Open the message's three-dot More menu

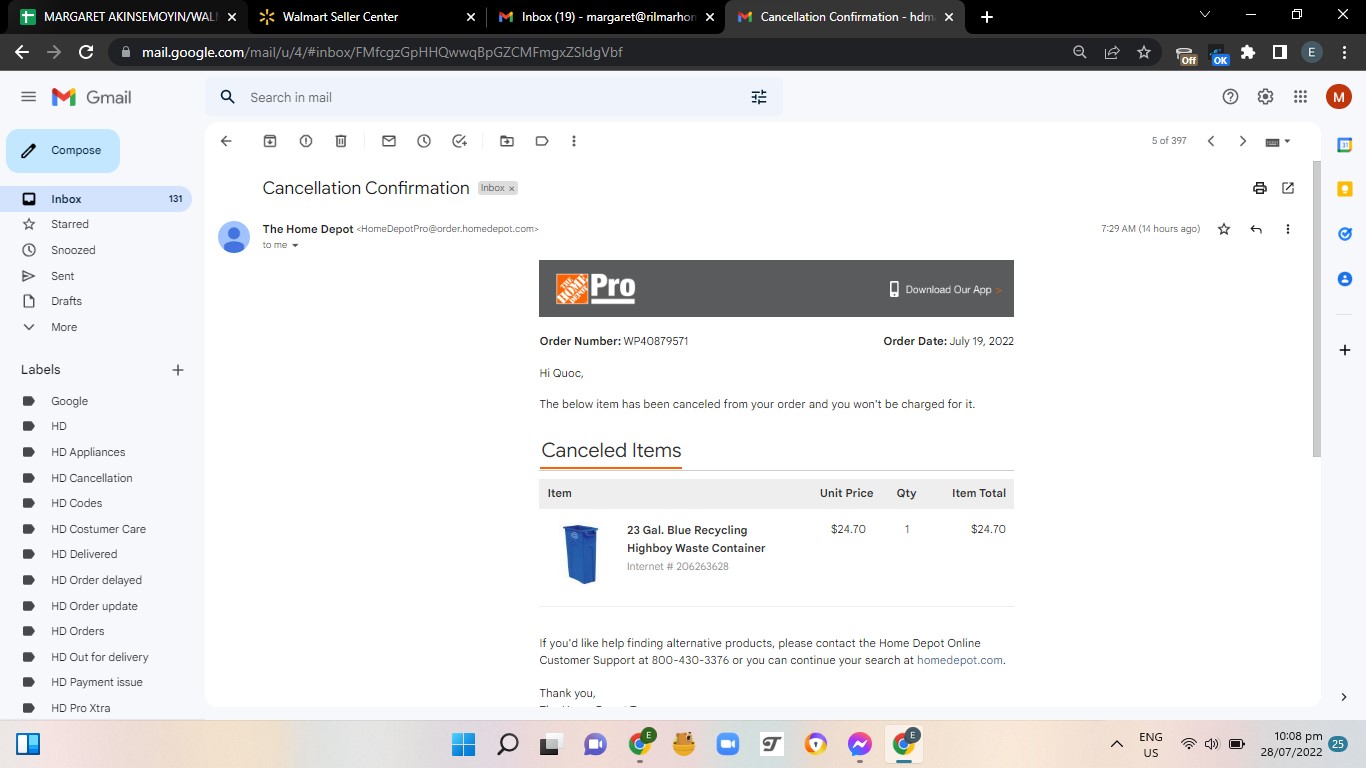(x=1288, y=229)
